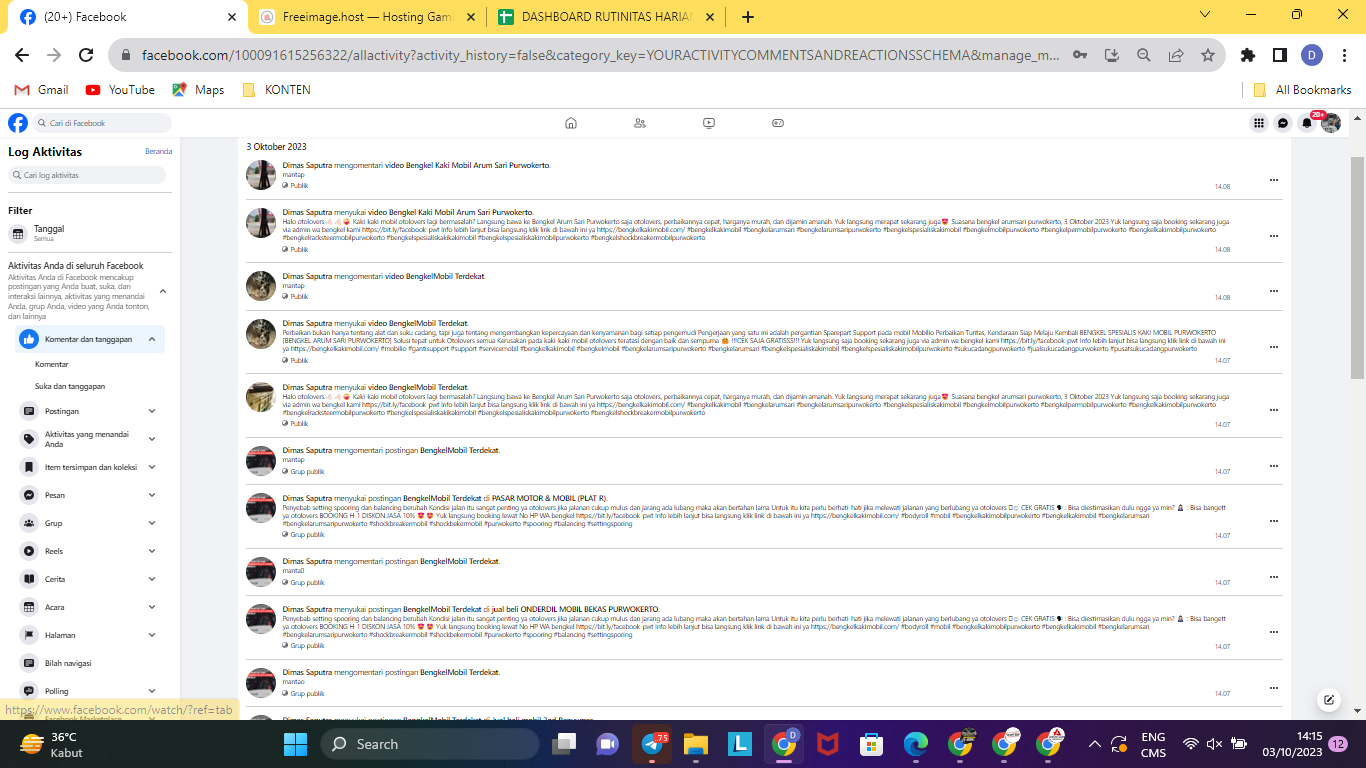Viewport: 1366px width, 768px height.
Task: Open the Windows taskbar Search box
Action: [x=430, y=744]
